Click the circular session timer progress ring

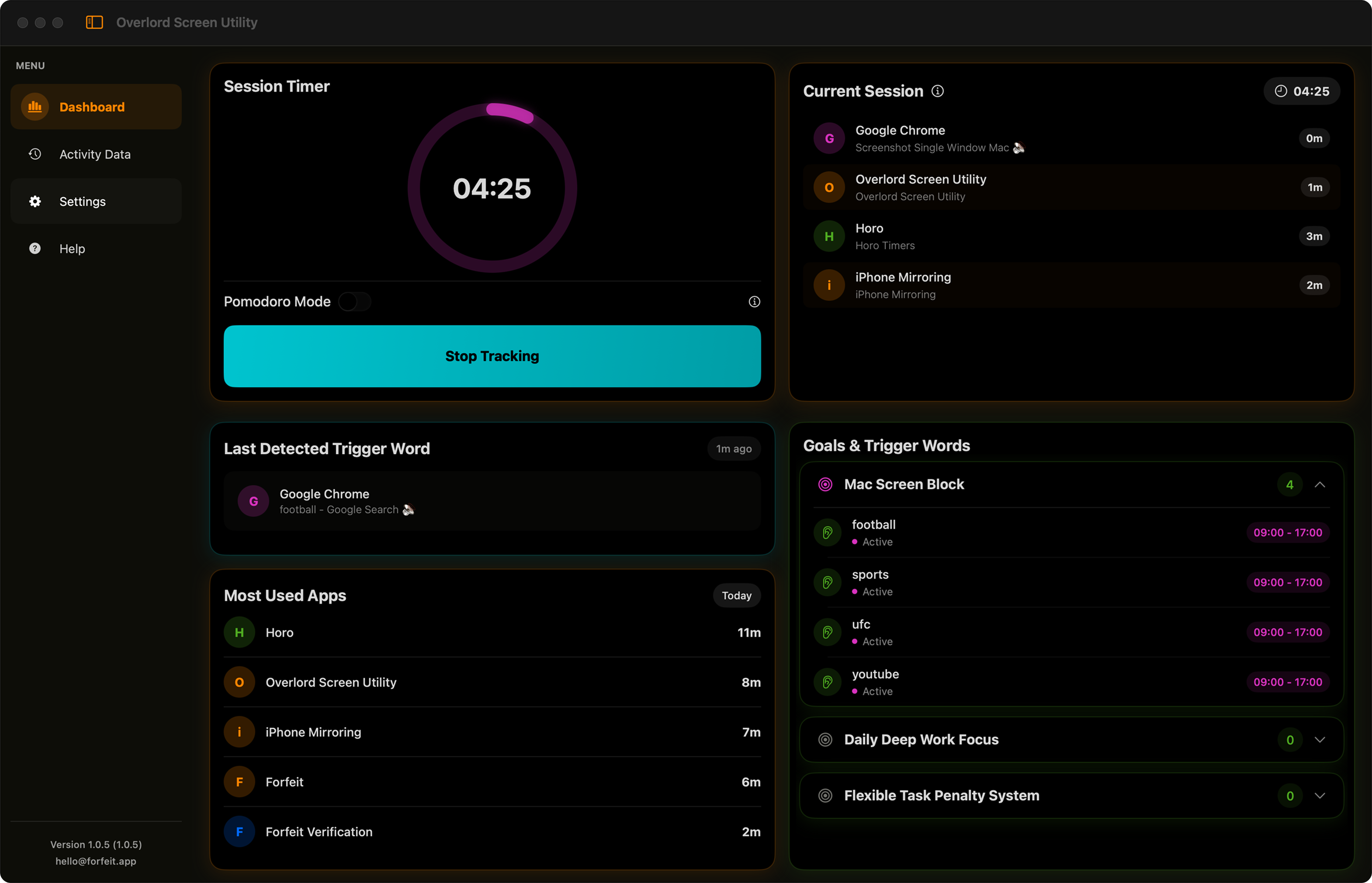pos(492,188)
